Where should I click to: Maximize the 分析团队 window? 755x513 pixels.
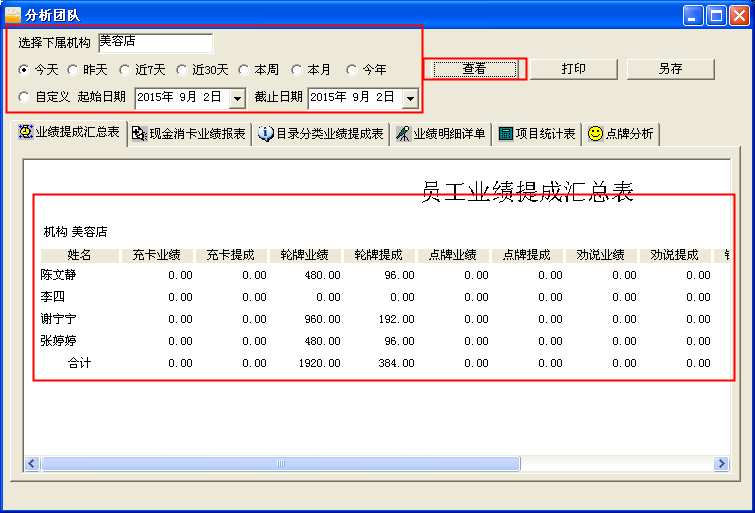(x=716, y=15)
